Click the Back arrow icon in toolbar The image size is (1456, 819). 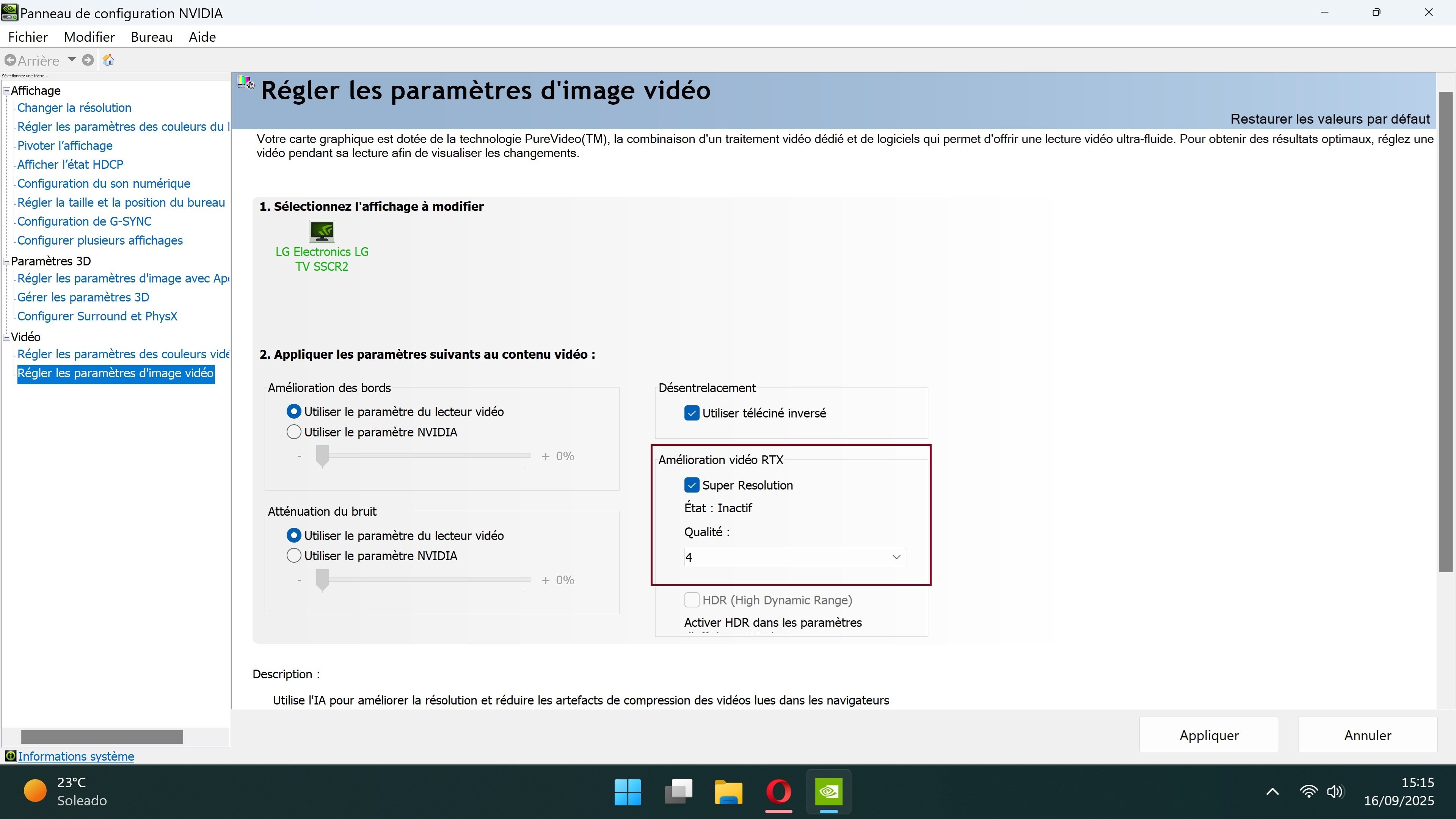(10, 60)
